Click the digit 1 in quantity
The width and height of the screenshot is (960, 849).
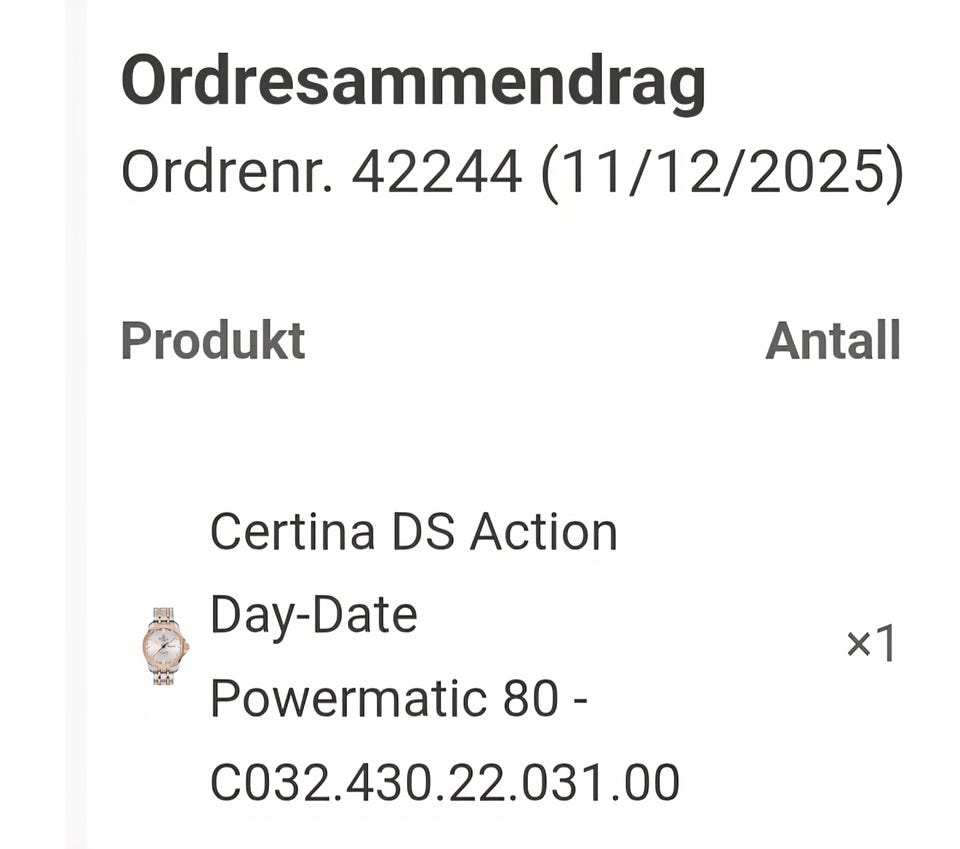pos(885,643)
